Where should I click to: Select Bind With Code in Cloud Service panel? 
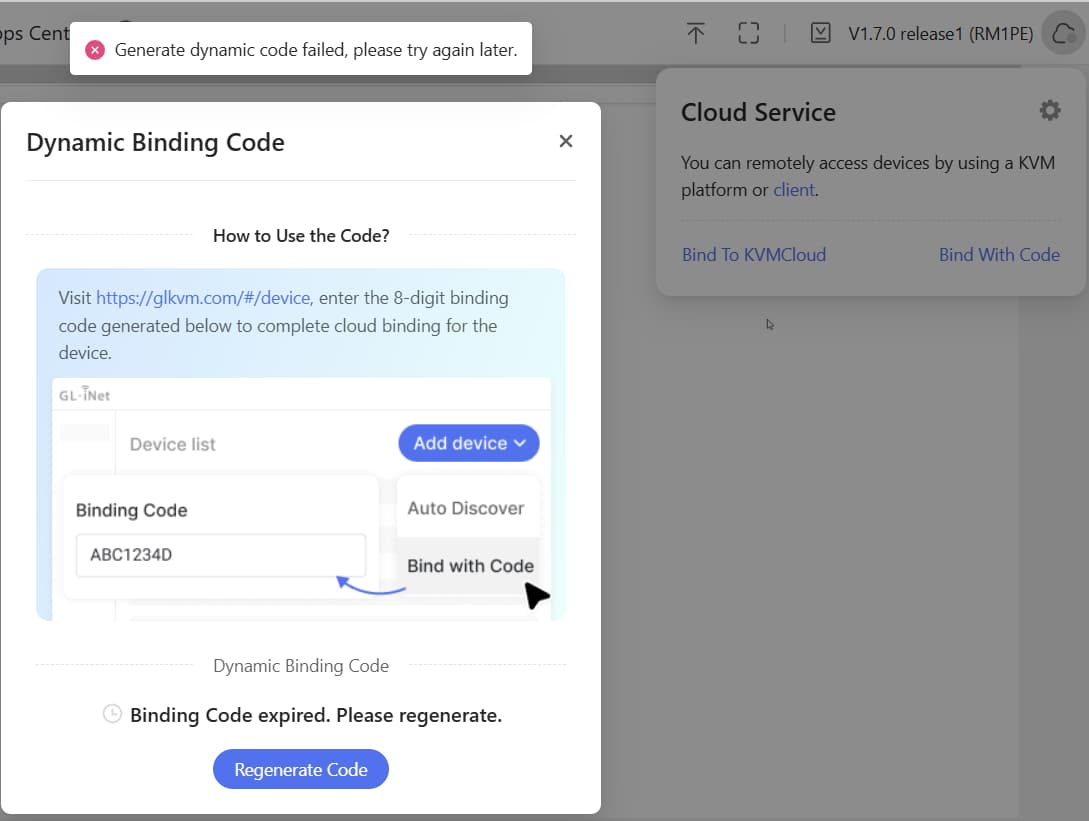tap(999, 254)
